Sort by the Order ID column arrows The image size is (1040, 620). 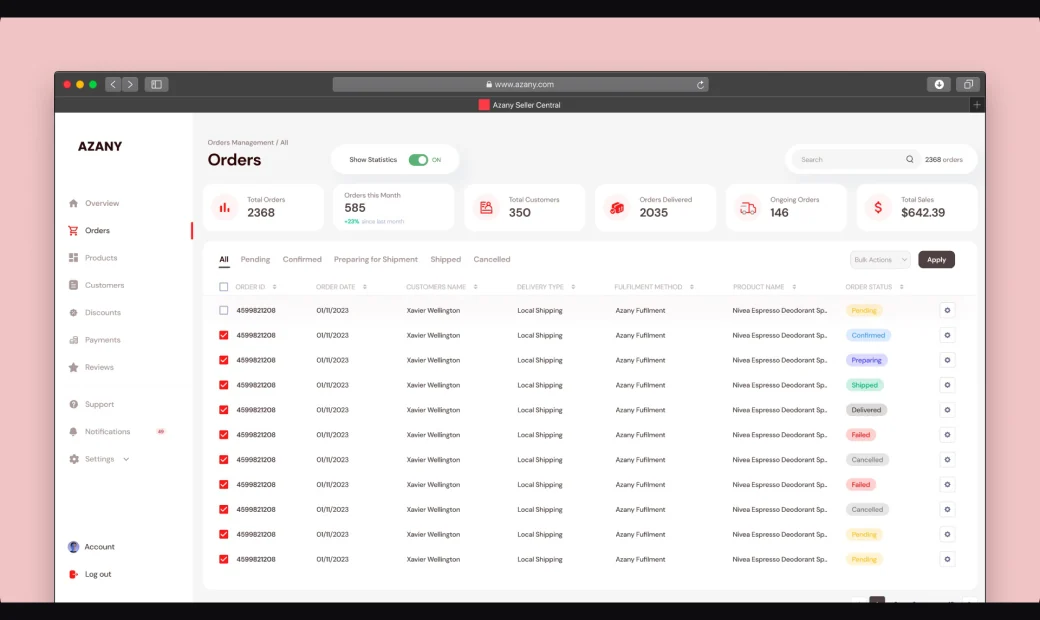click(275, 287)
